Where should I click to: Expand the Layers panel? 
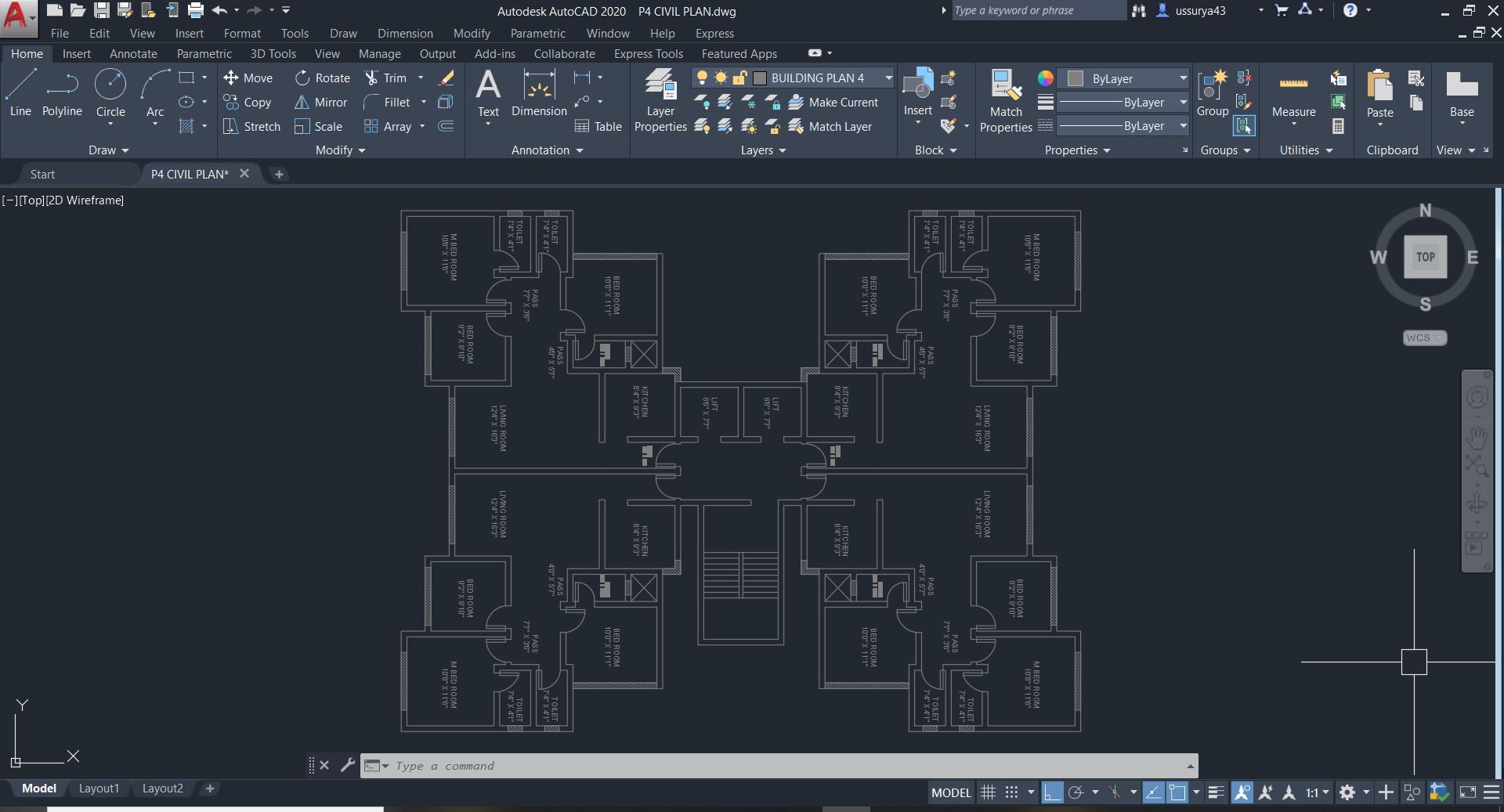coord(763,150)
